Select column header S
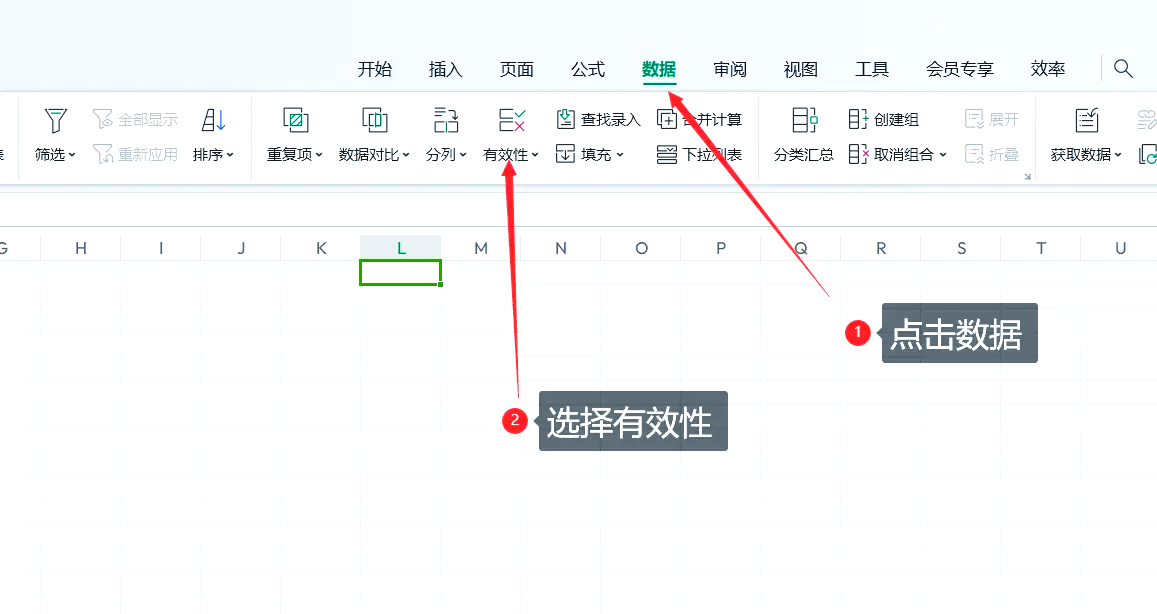Screen dimensions: 1157x614 [x=961, y=248]
